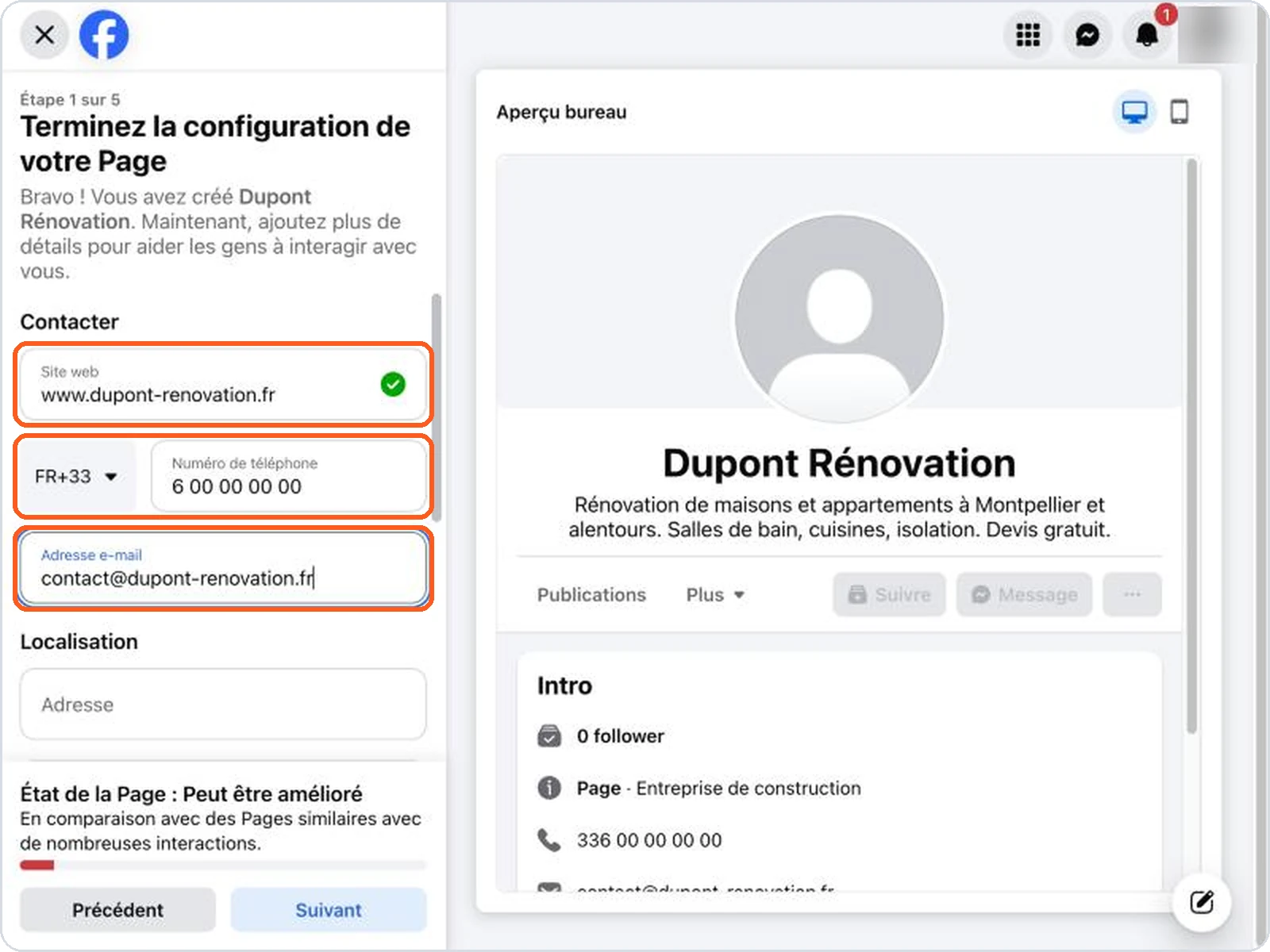Click the page description about Montpellier
The height and width of the screenshot is (952, 1270).
coord(839,517)
